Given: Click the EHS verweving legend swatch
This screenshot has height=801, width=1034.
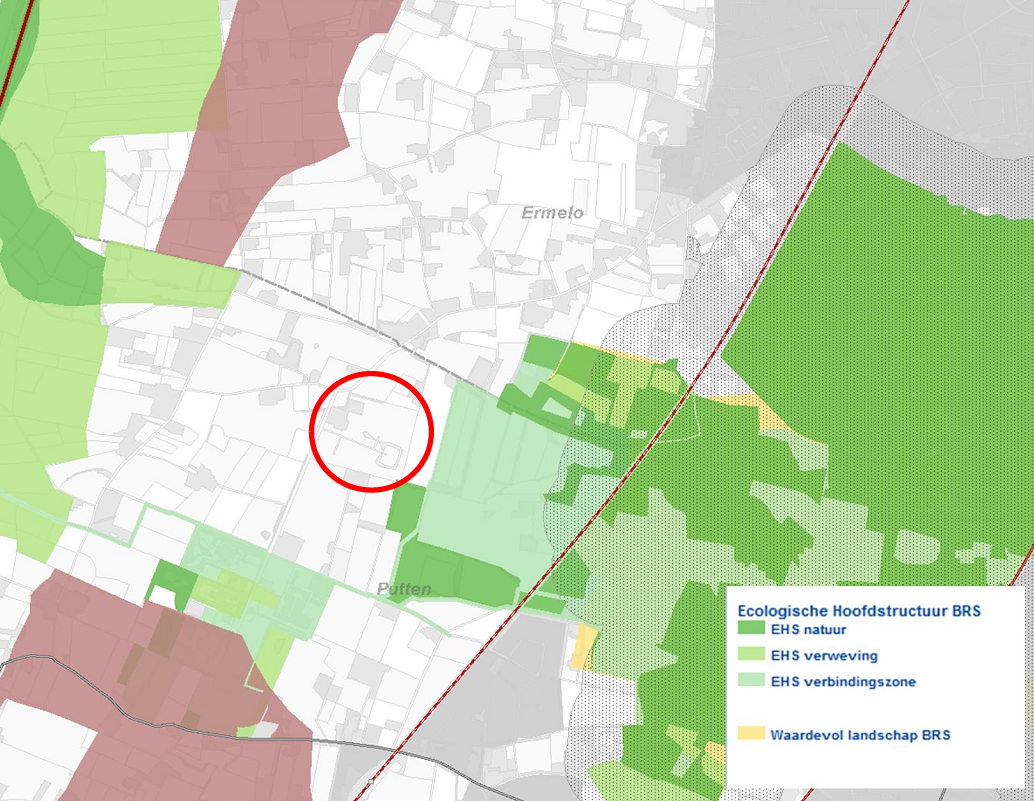Looking at the screenshot, I should [750, 656].
